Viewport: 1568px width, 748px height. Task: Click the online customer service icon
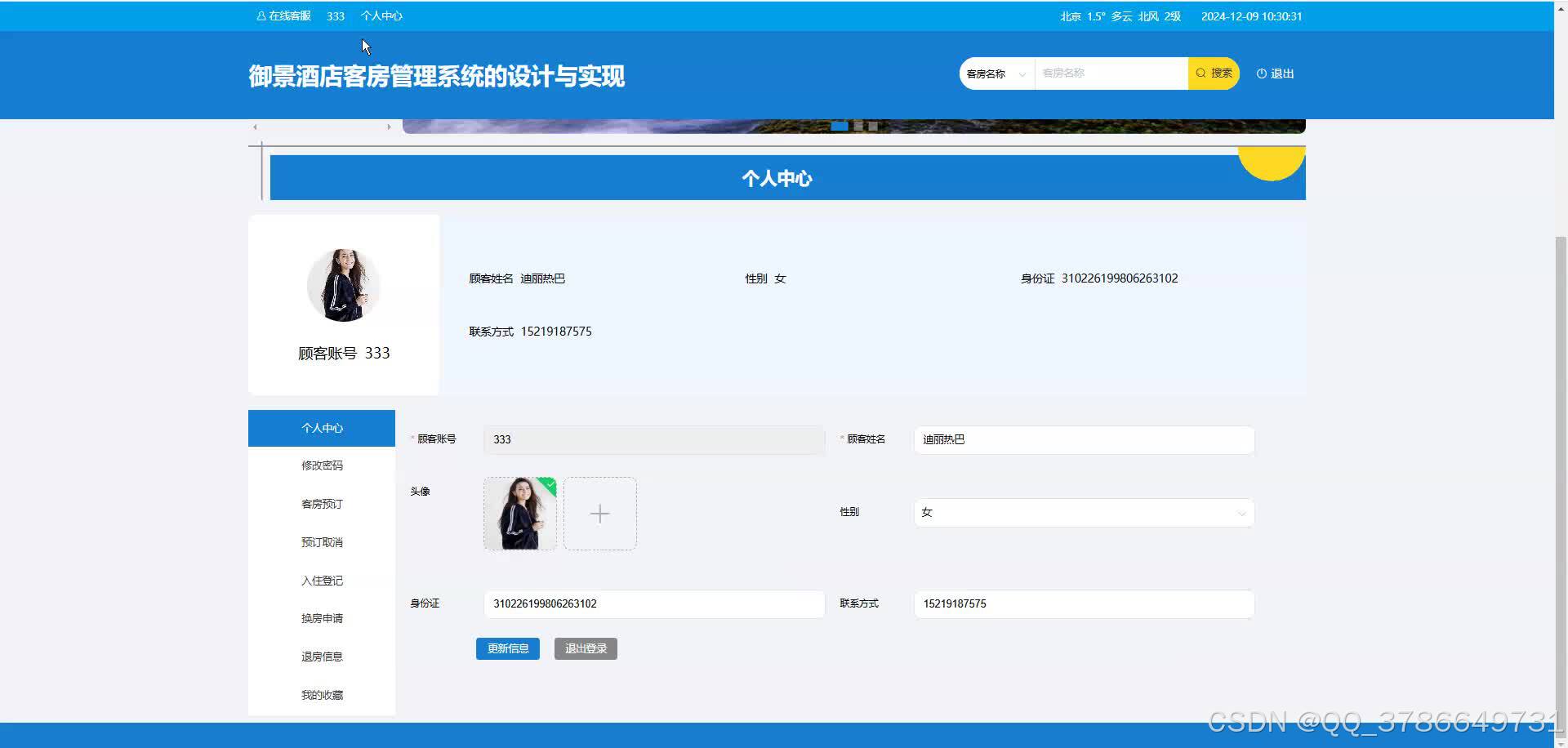(x=261, y=16)
